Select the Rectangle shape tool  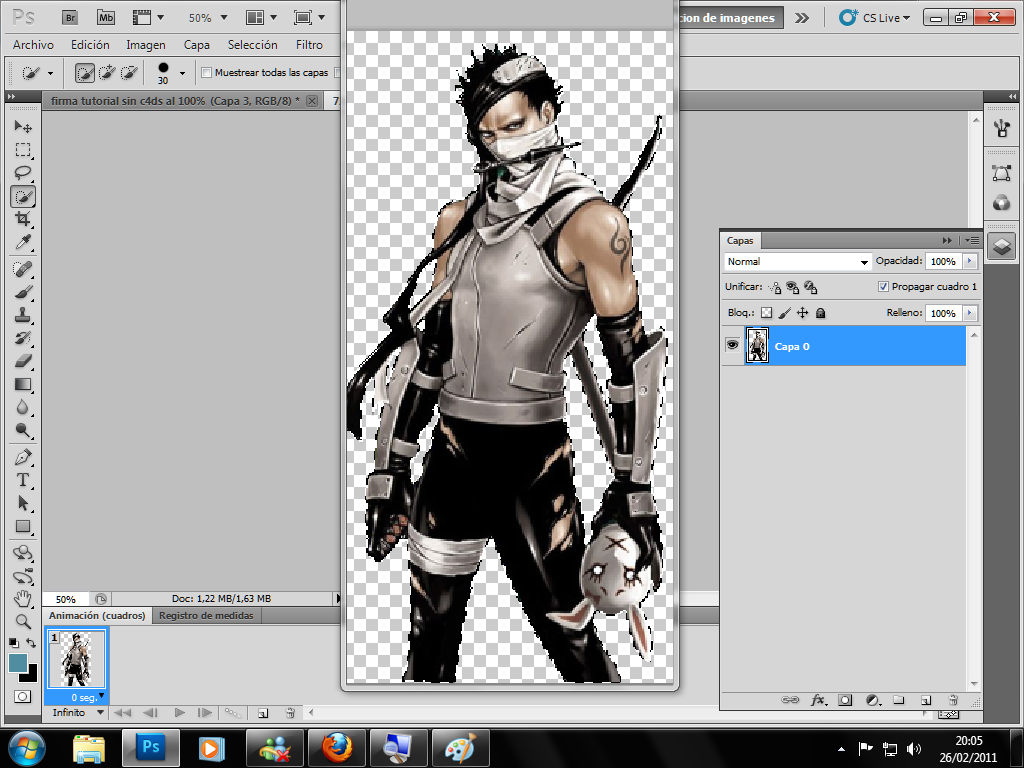coord(23,526)
